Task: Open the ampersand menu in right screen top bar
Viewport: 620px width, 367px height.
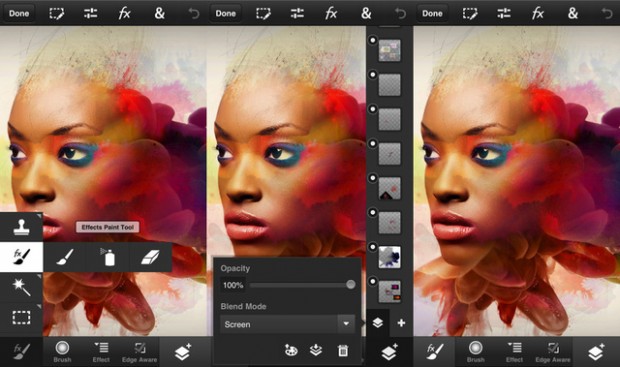Action: pos(573,13)
